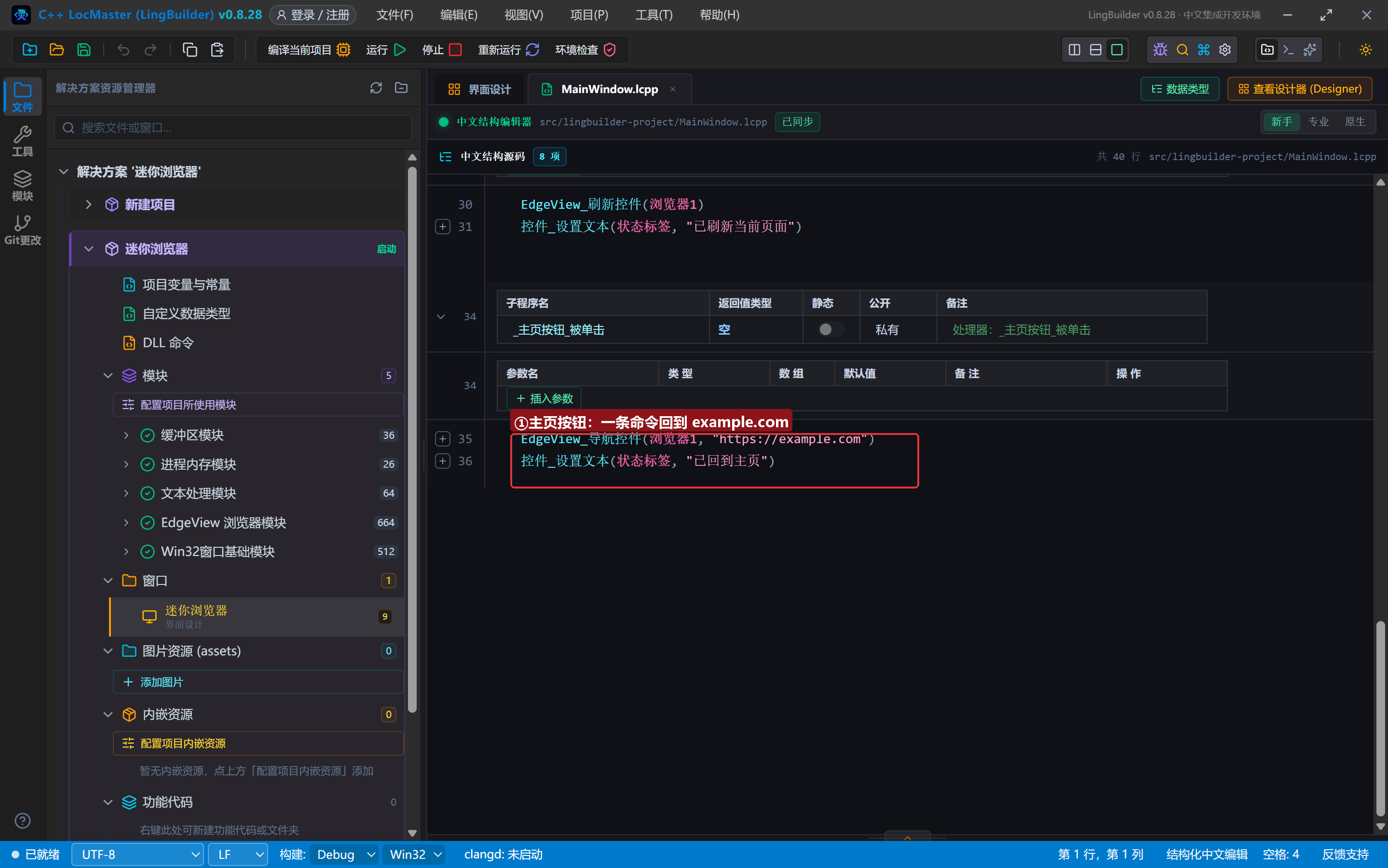1388x868 pixels.
Task: Switch editor mode to 原生
Action: pyautogui.click(x=1355, y=122)
